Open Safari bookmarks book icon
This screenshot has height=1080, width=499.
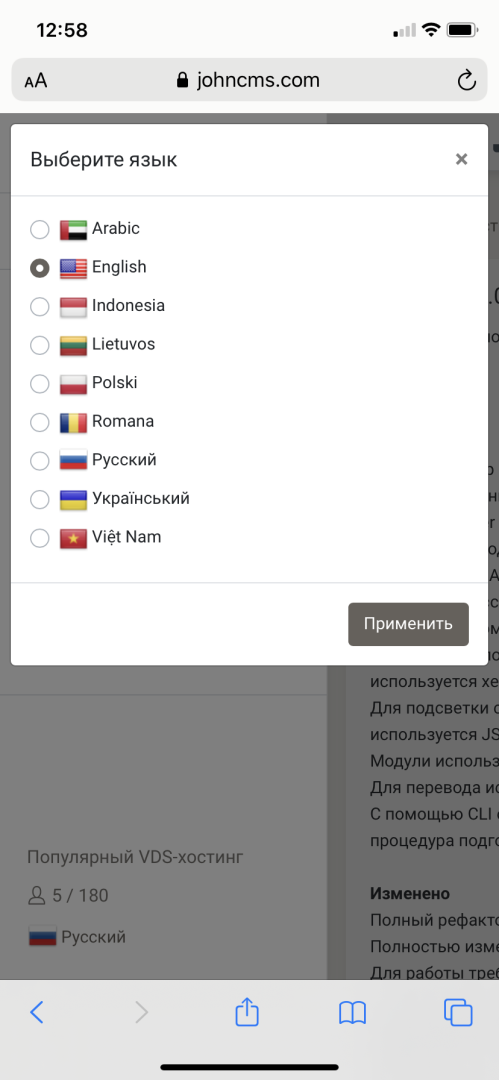(x=352, y=1012)
